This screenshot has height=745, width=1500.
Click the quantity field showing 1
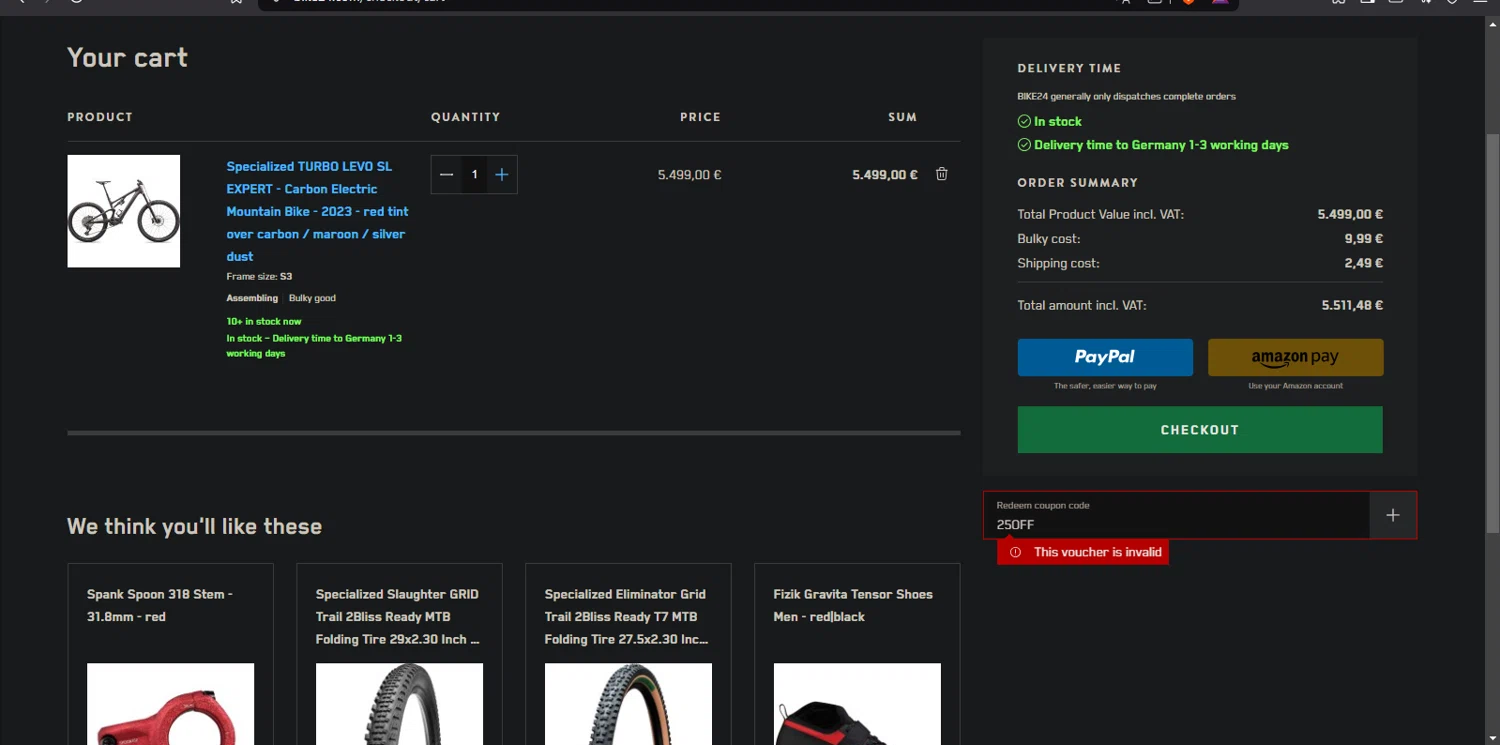(x=475, y=174)
